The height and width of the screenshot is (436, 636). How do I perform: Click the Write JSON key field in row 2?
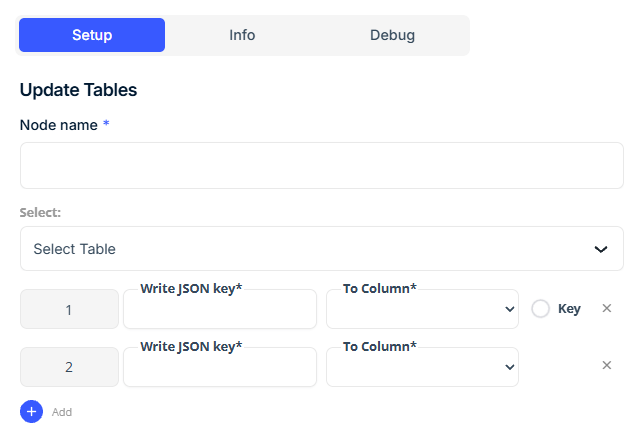(220, 367)
